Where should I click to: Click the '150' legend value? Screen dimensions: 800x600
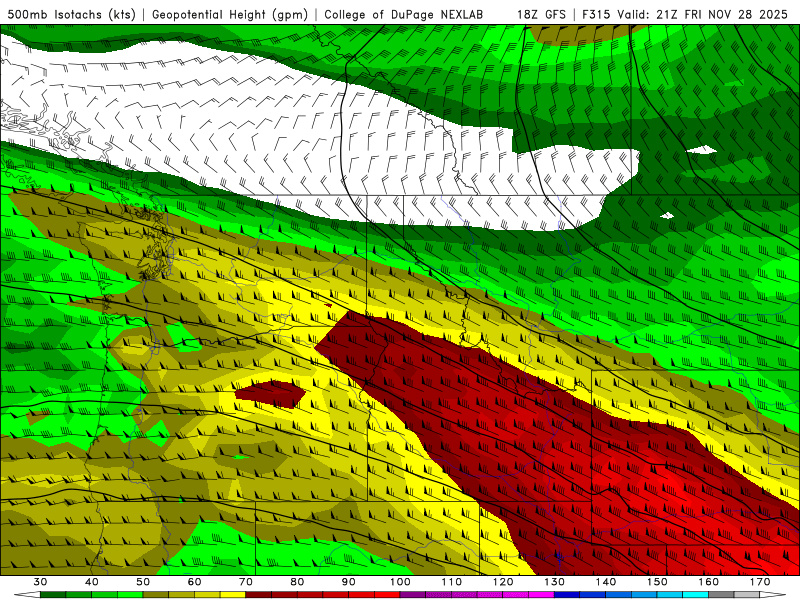click(657, 582)
